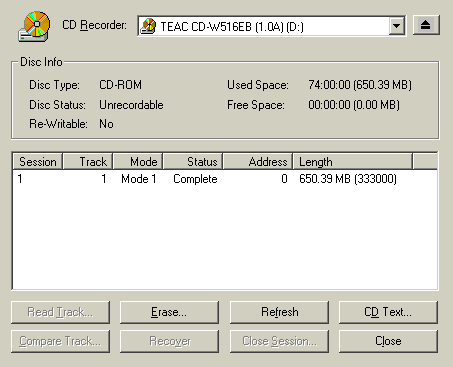Image resolution: width=453 pixels, height=367 pixels.
Task: Click the Close Session... button
Action: tap(279, 341)
